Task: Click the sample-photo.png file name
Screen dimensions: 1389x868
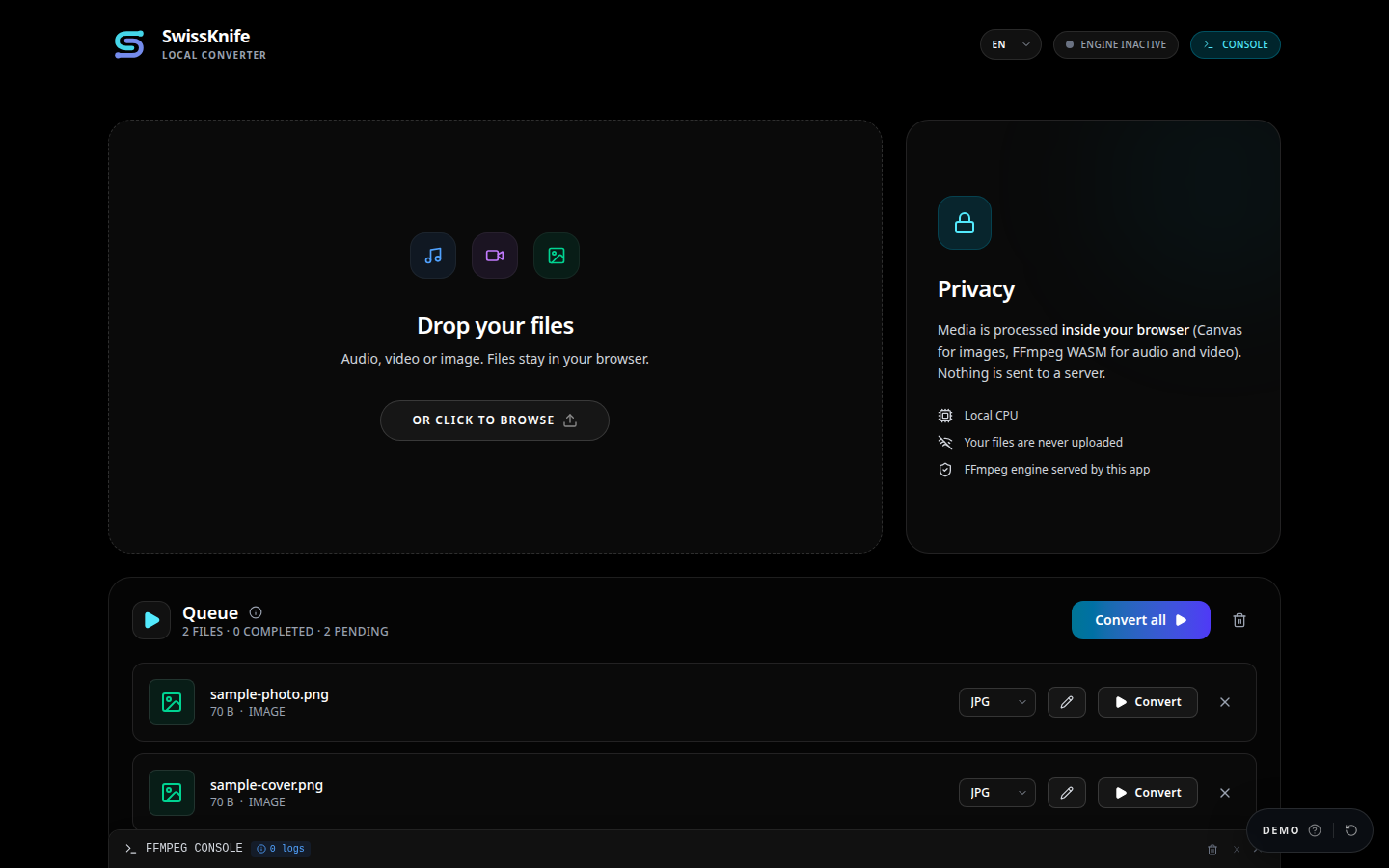Action: pyautogui.click(x=269, y=694)
